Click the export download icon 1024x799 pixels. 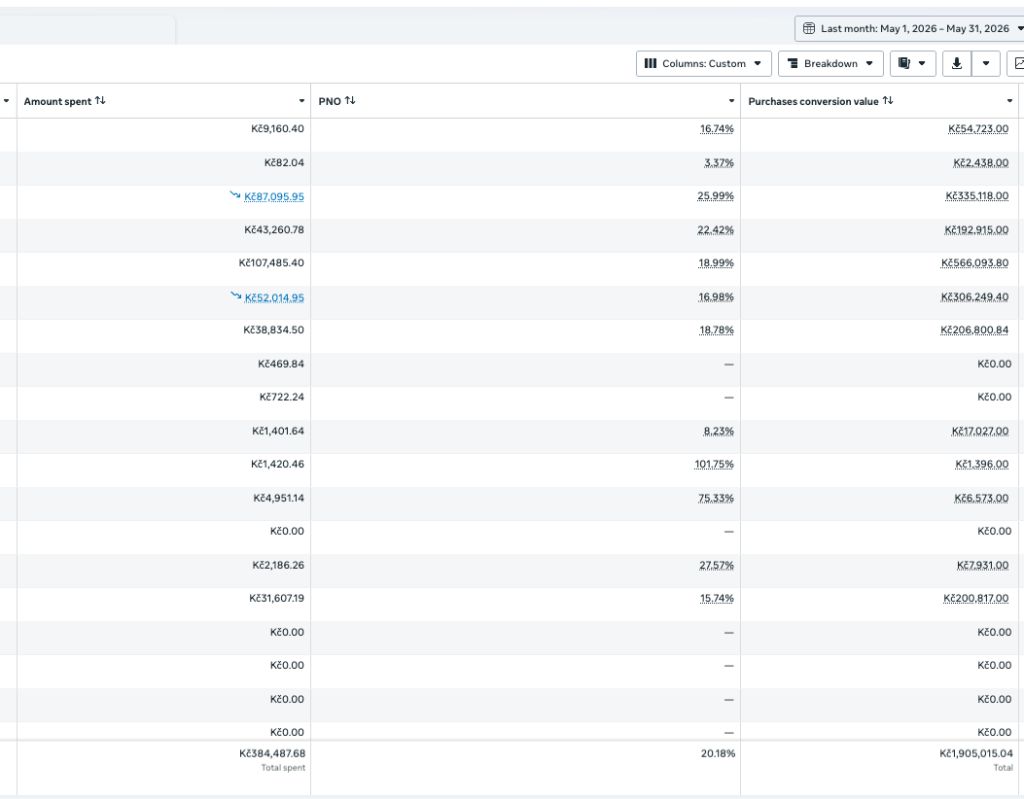tap(957, 63)
